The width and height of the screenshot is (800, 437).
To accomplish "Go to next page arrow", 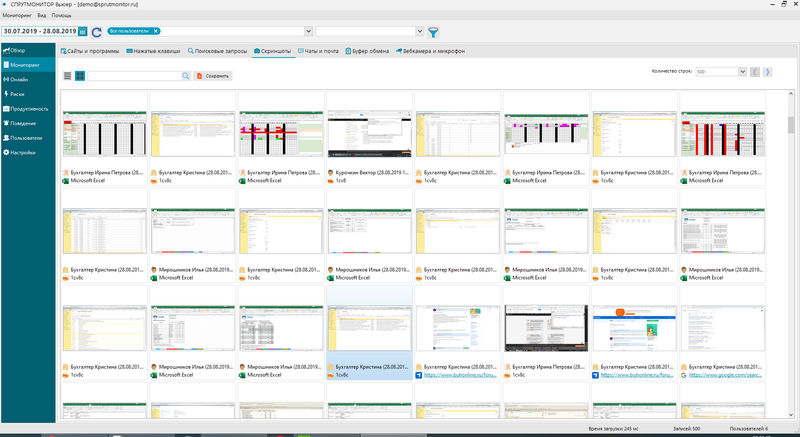I will click(x=767, y=72).
